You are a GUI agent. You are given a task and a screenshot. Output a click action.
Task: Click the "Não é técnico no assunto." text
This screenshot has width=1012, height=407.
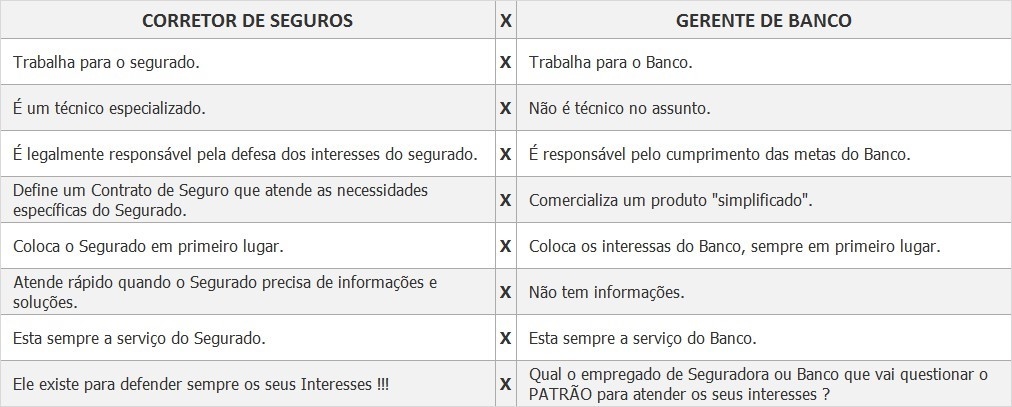pyautogui.click(x=619, y=108)
